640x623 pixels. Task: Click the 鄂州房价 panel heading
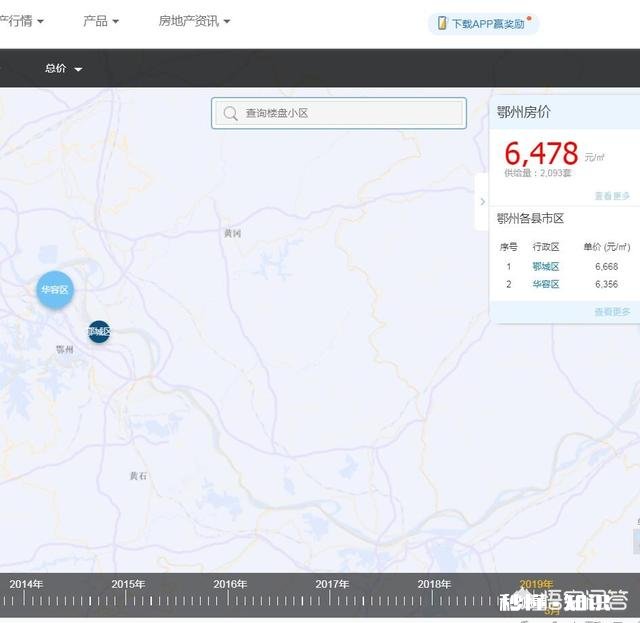[524, 111]
